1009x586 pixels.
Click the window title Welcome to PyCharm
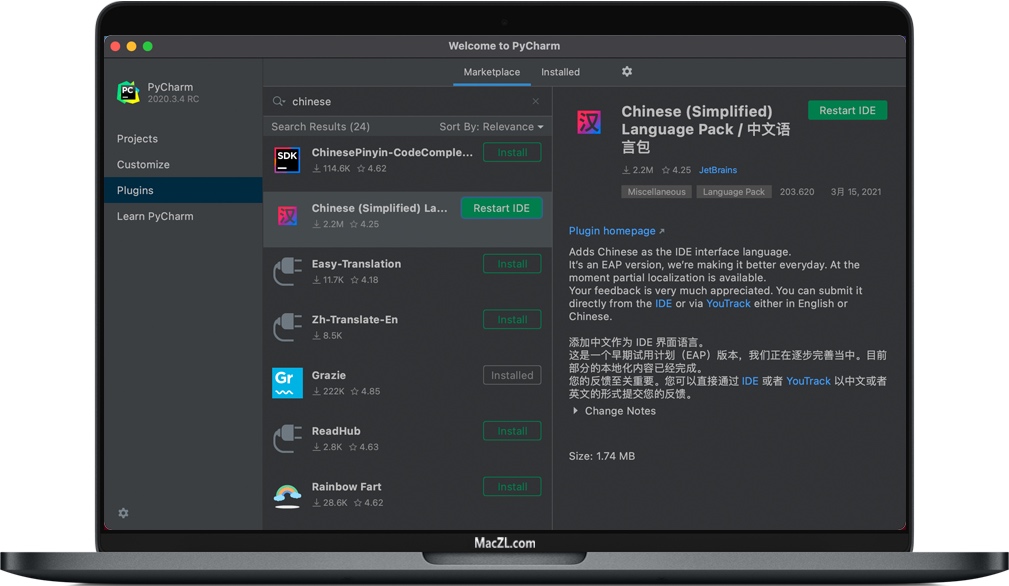[x=504, y=46]
